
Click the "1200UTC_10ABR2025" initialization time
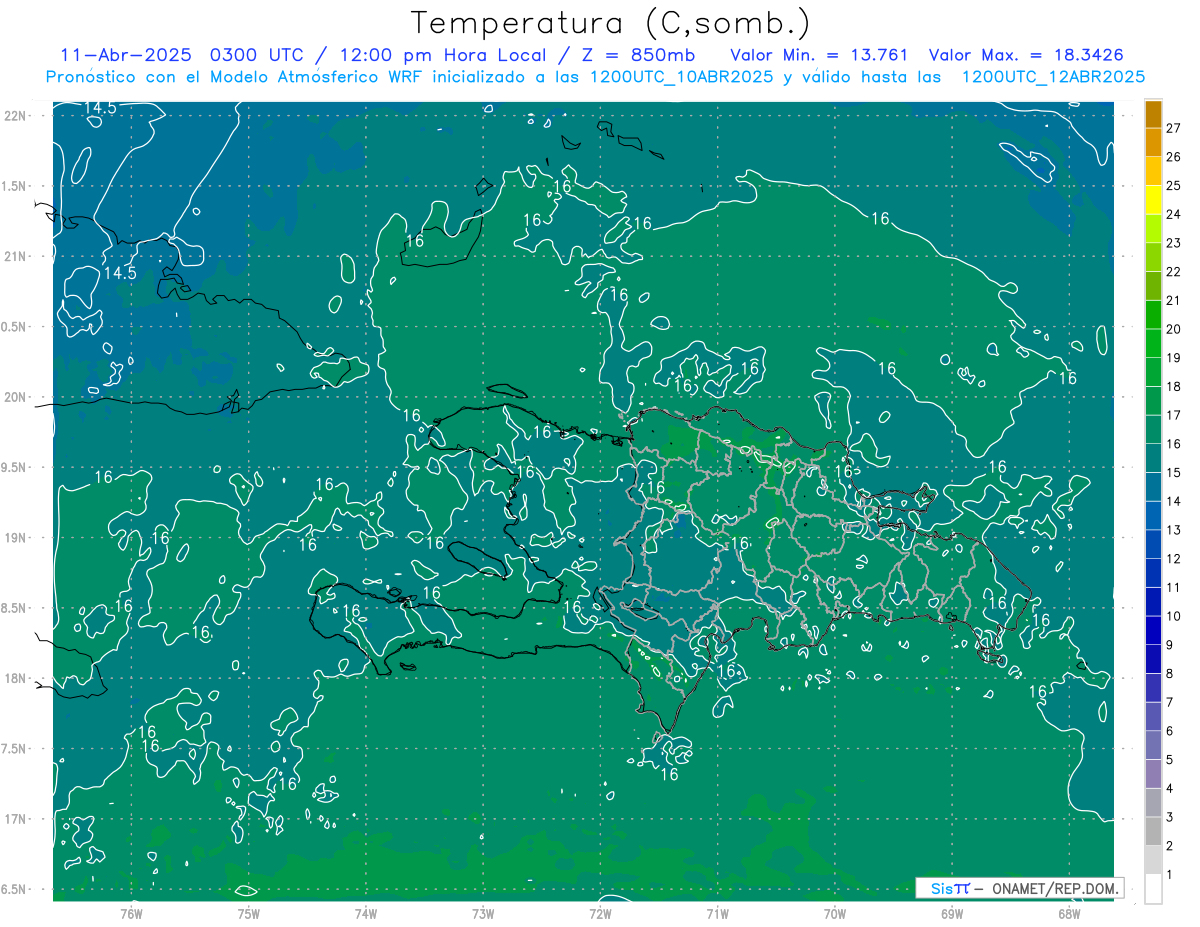[680, 77]
